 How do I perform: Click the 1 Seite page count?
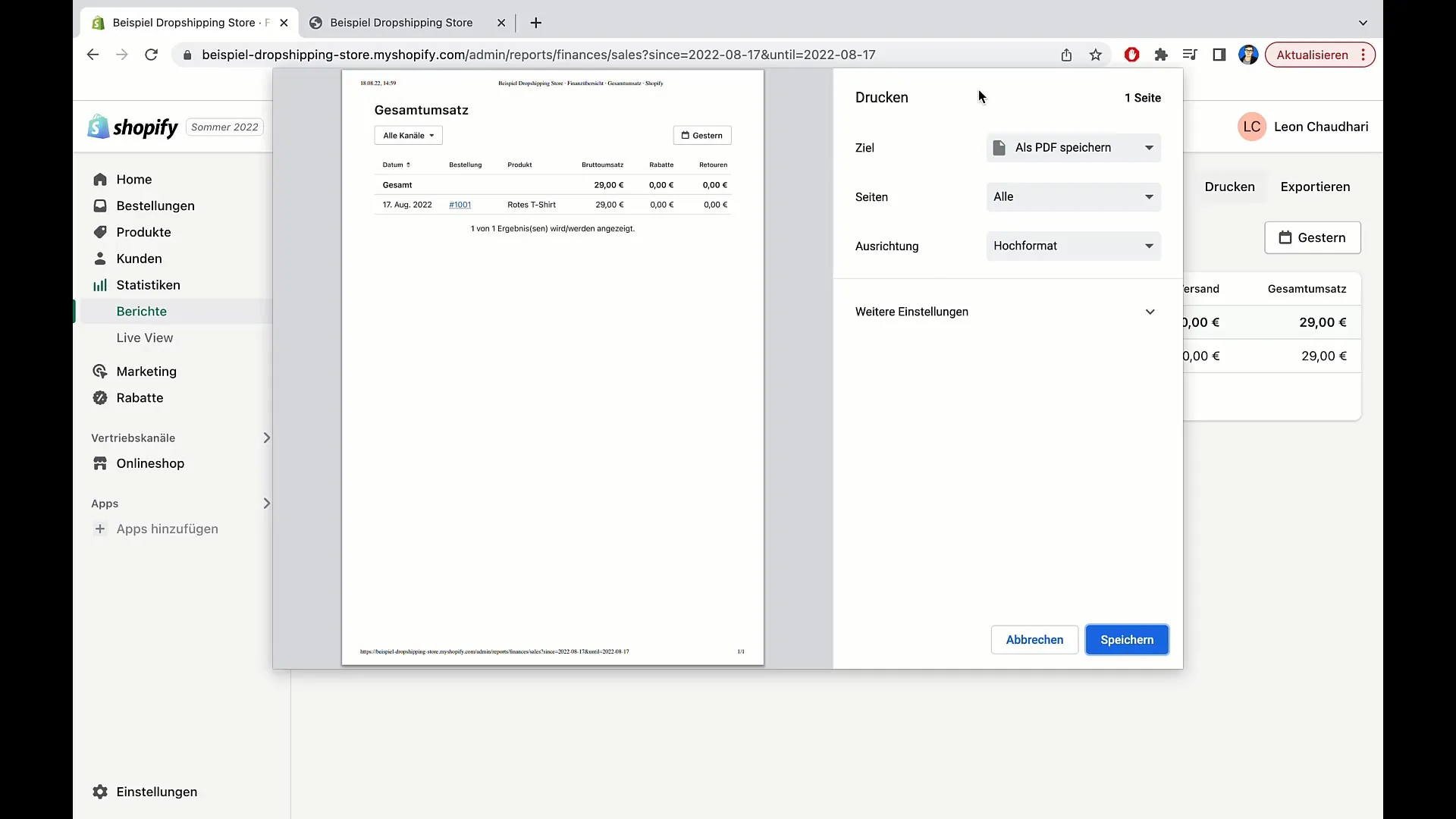click(1142, 98)
